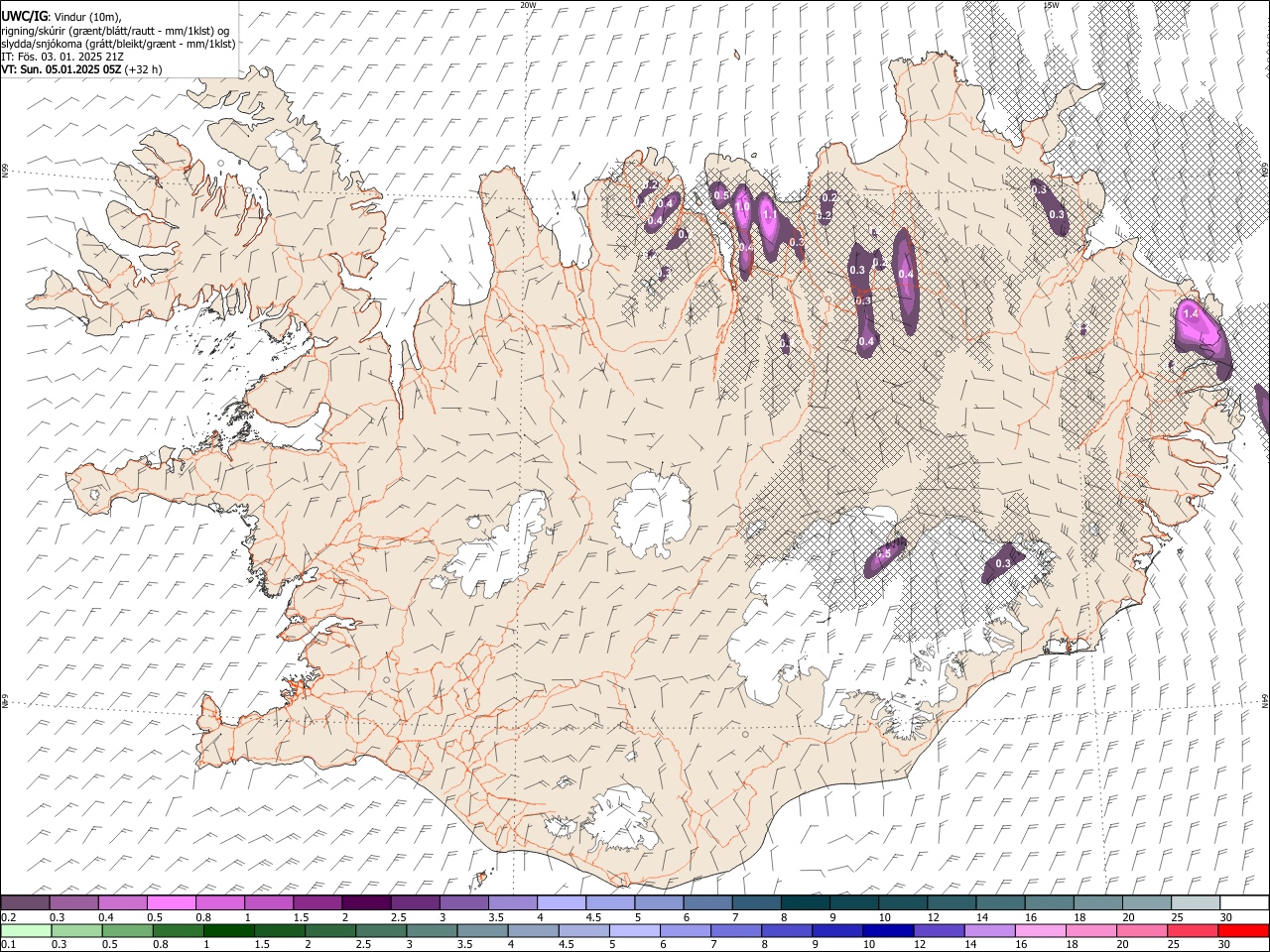Select the 4.5 swatch on the rain scale

583,930
